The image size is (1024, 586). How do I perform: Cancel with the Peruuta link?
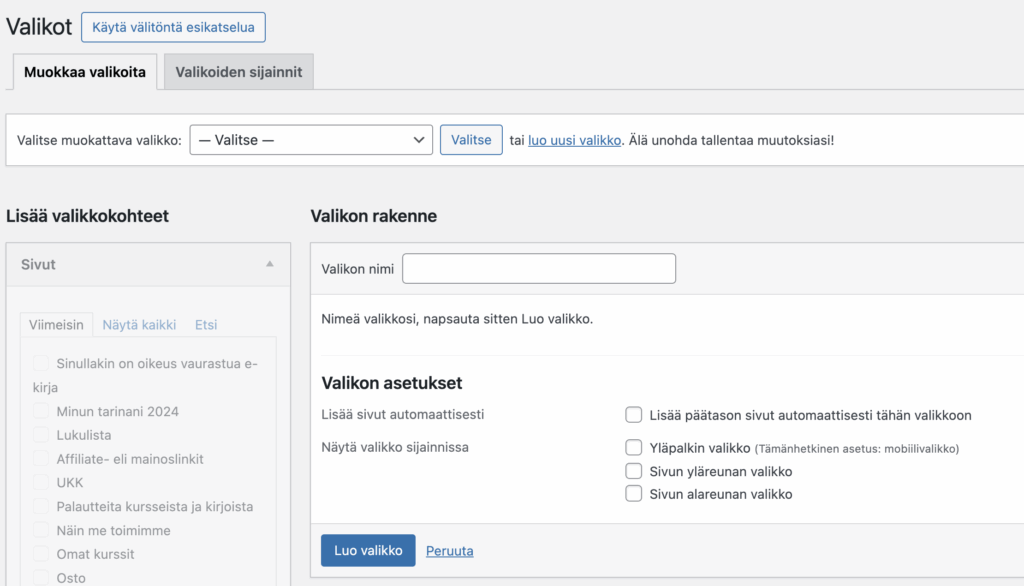click(449, 550)
